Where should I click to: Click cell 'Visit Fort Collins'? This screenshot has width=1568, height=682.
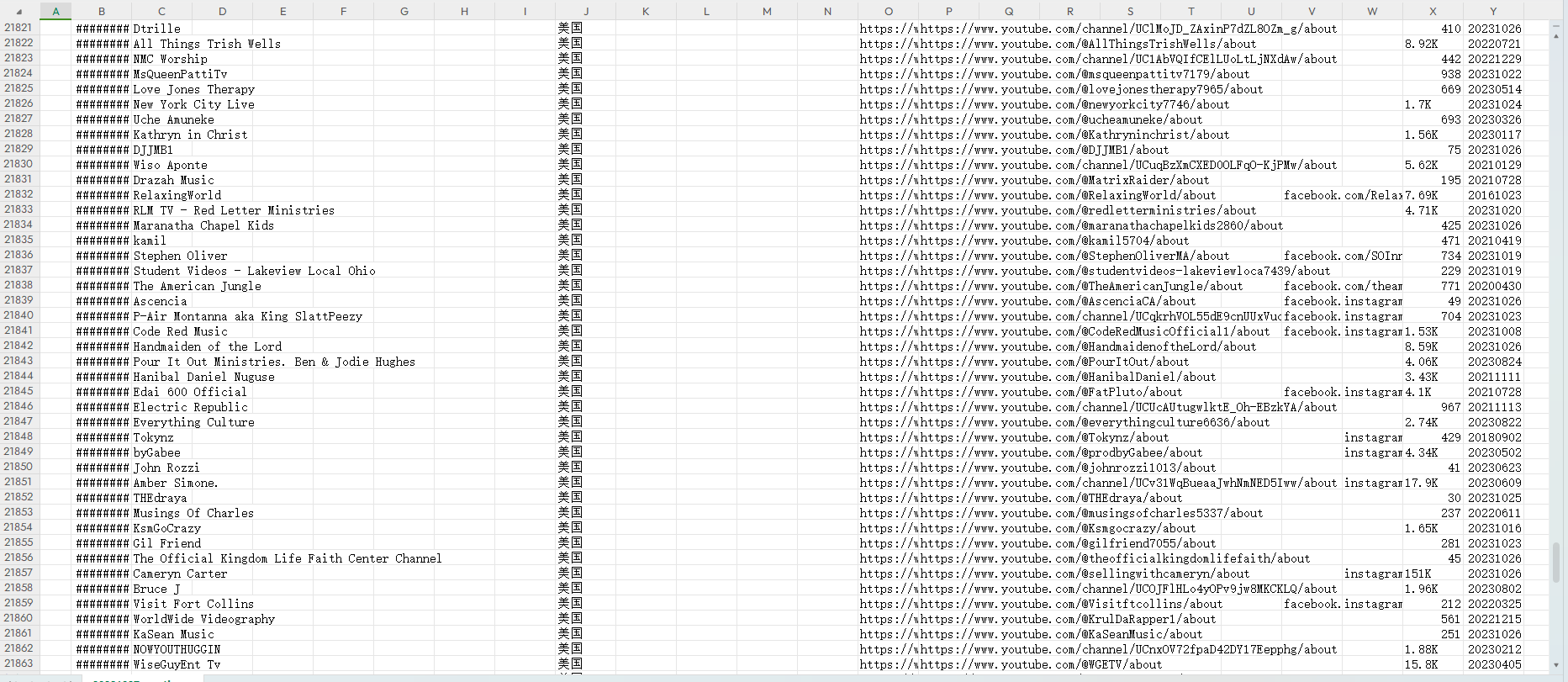point(193,604)
